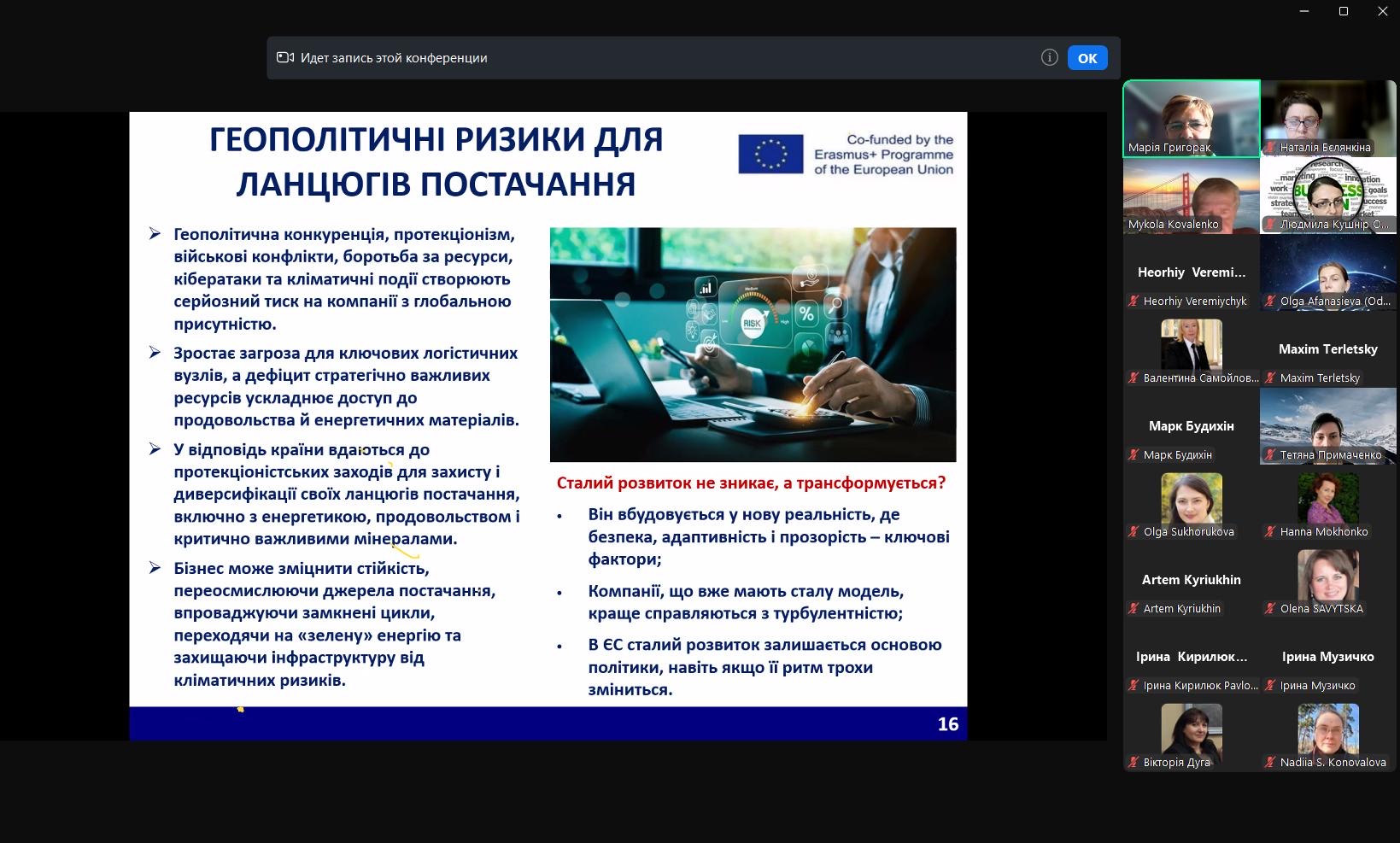Viewport: 1400px width, 843px height.
Task: Select Людмила Кушнір video thumbnail
Action: click(1328, 196)
